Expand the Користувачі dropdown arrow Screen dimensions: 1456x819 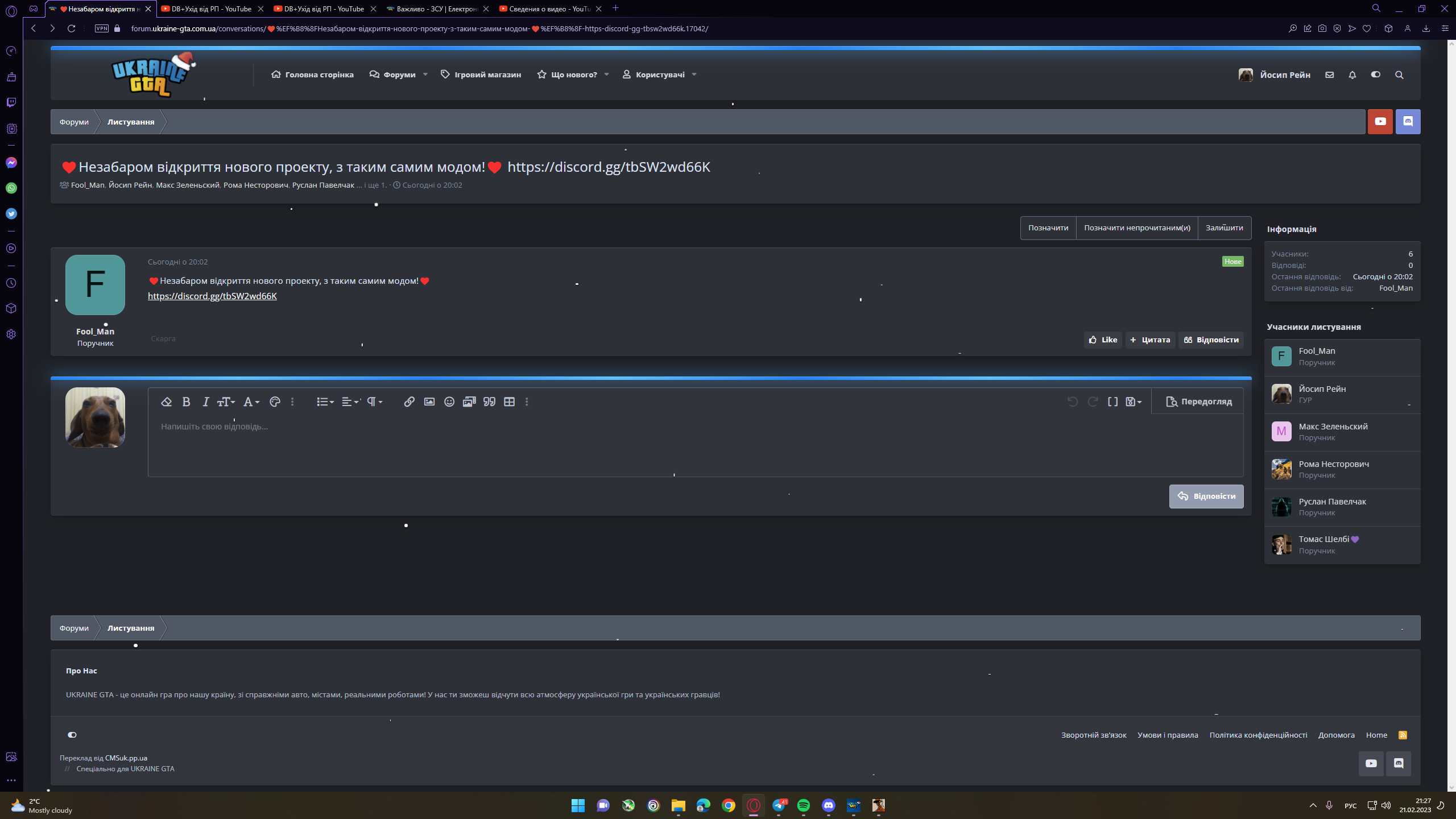pos(694,75)
